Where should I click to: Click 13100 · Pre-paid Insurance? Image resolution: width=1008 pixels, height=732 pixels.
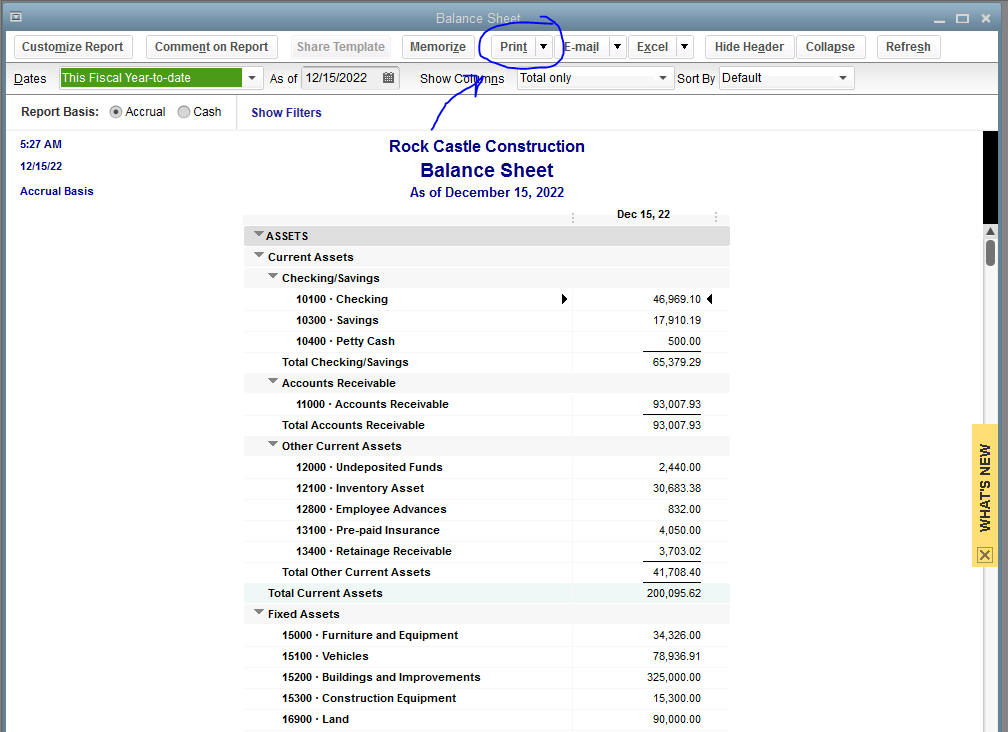click(x=368, y=530)
